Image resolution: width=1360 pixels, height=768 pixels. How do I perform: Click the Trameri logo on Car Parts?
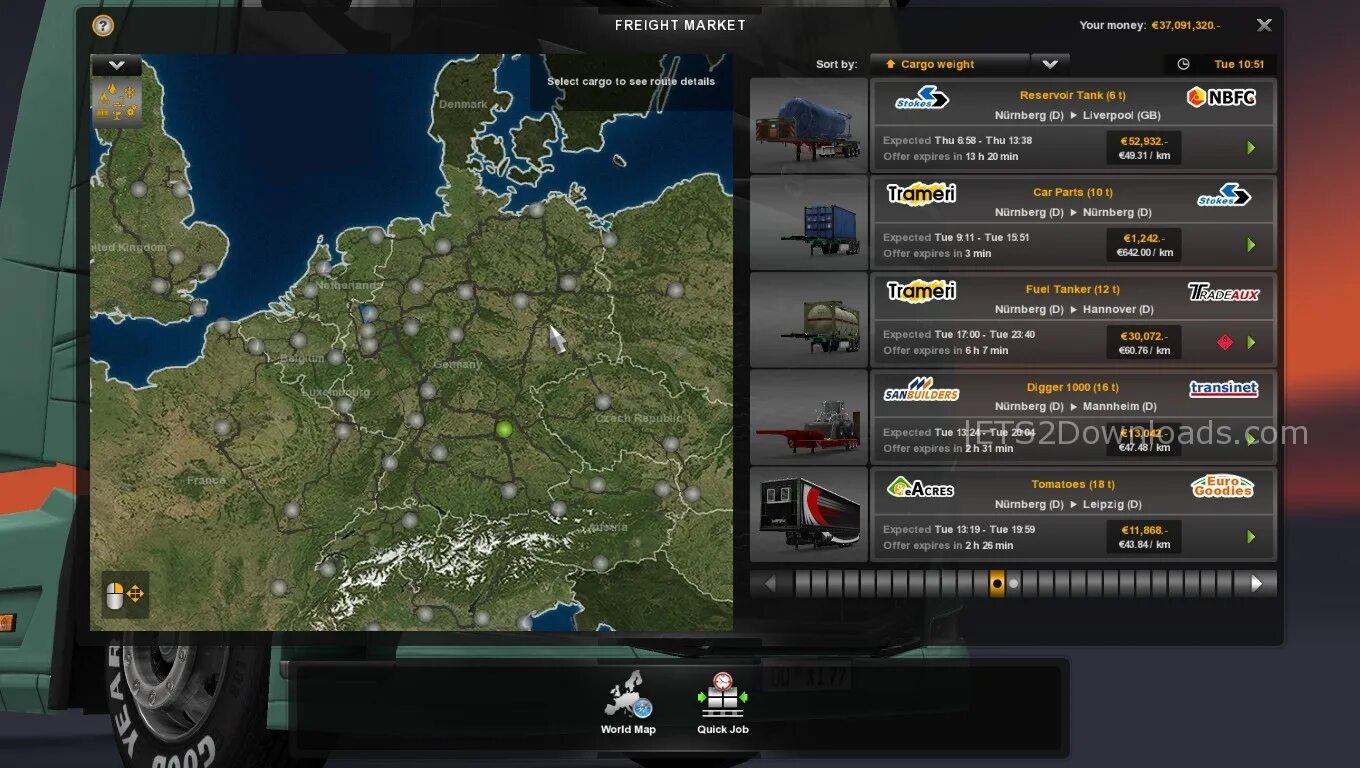click(x=921, y=193)
